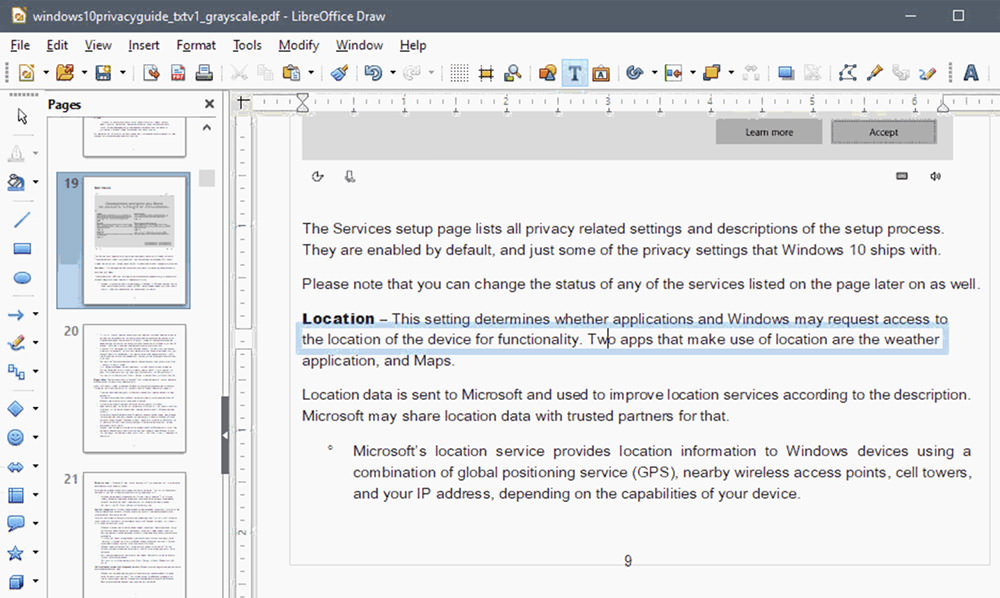The image size is (1000, 598).
Task: Expand the Stars and Banners dropdown
Action: [36, 553]
